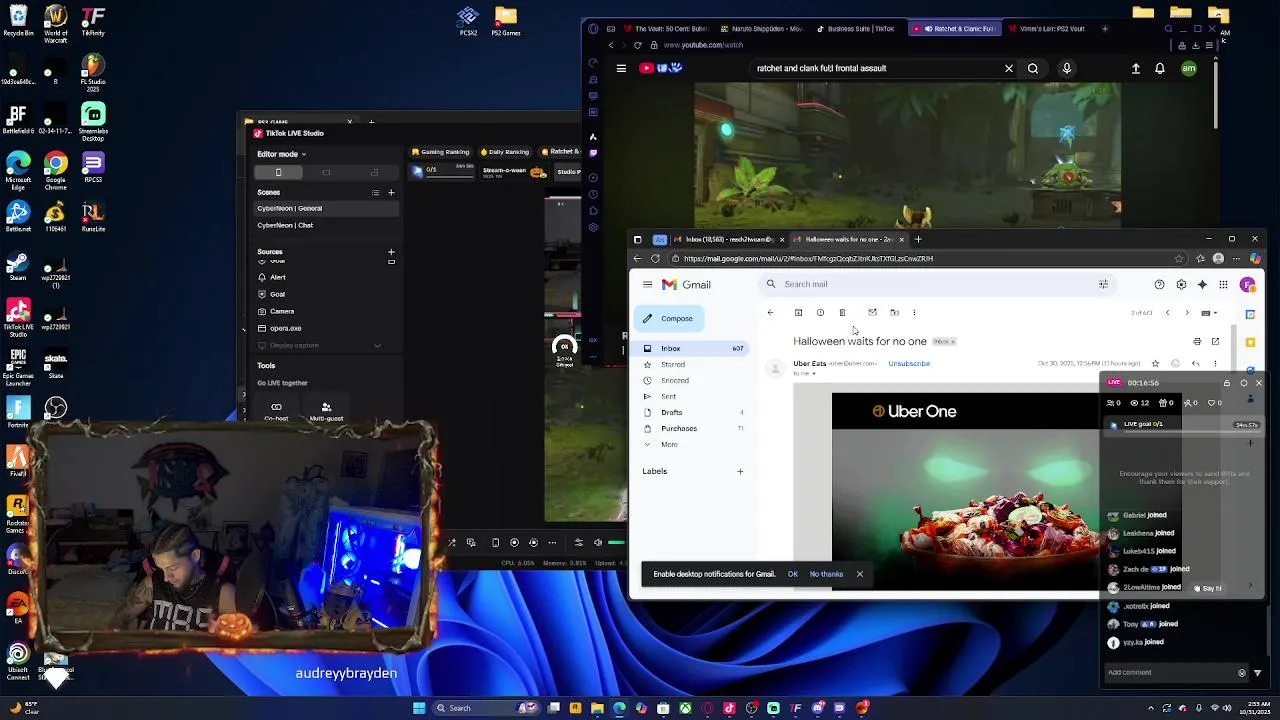Open Gmail main menu hamburger
Screen dimensions: 1280x720
(647, 285)
